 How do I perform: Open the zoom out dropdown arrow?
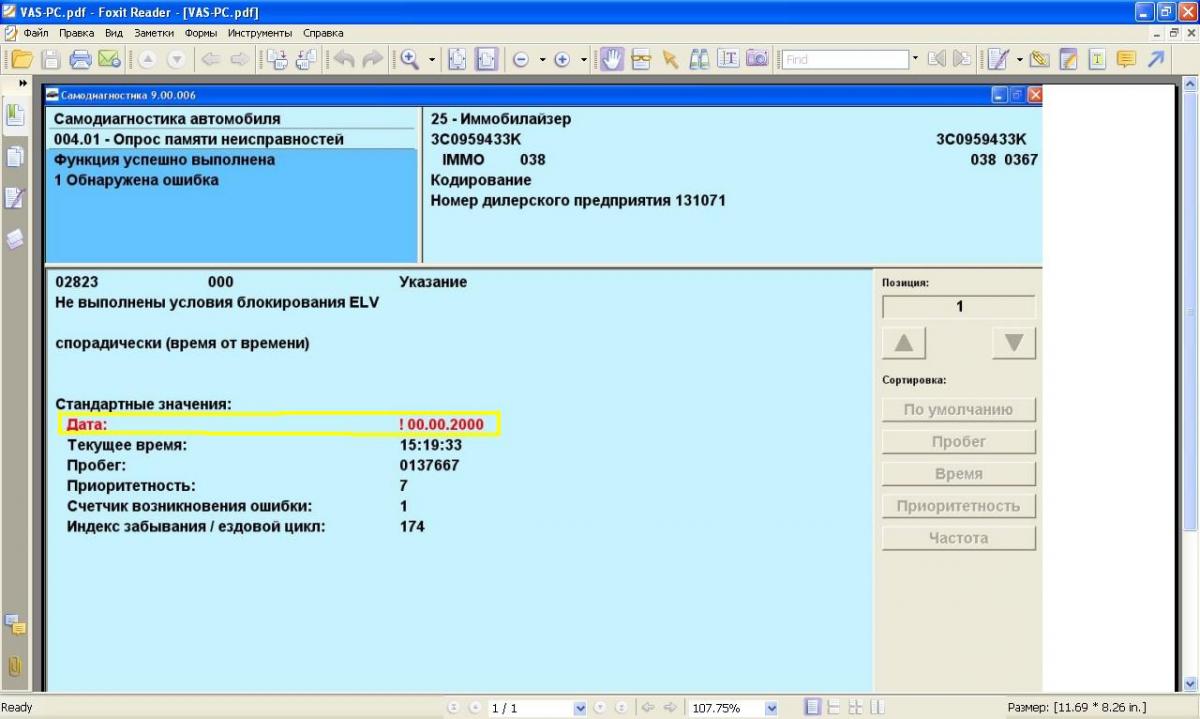(x=542, y=59)
